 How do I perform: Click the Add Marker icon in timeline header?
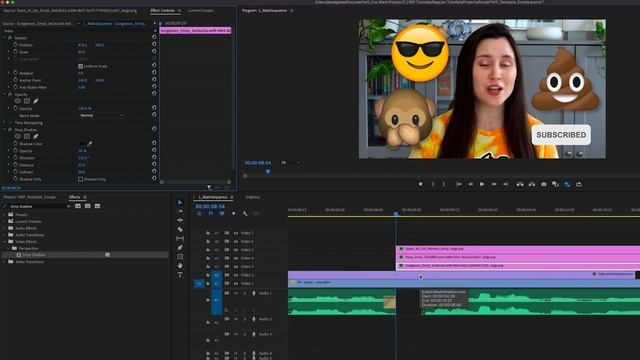point(233,213)
